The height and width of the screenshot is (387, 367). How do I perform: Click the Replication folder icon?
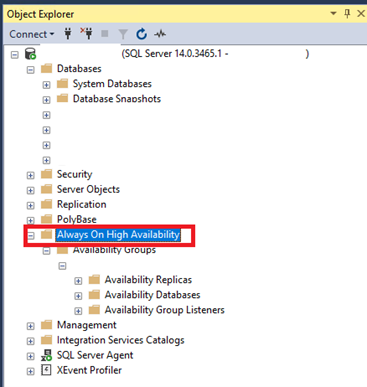47,204
